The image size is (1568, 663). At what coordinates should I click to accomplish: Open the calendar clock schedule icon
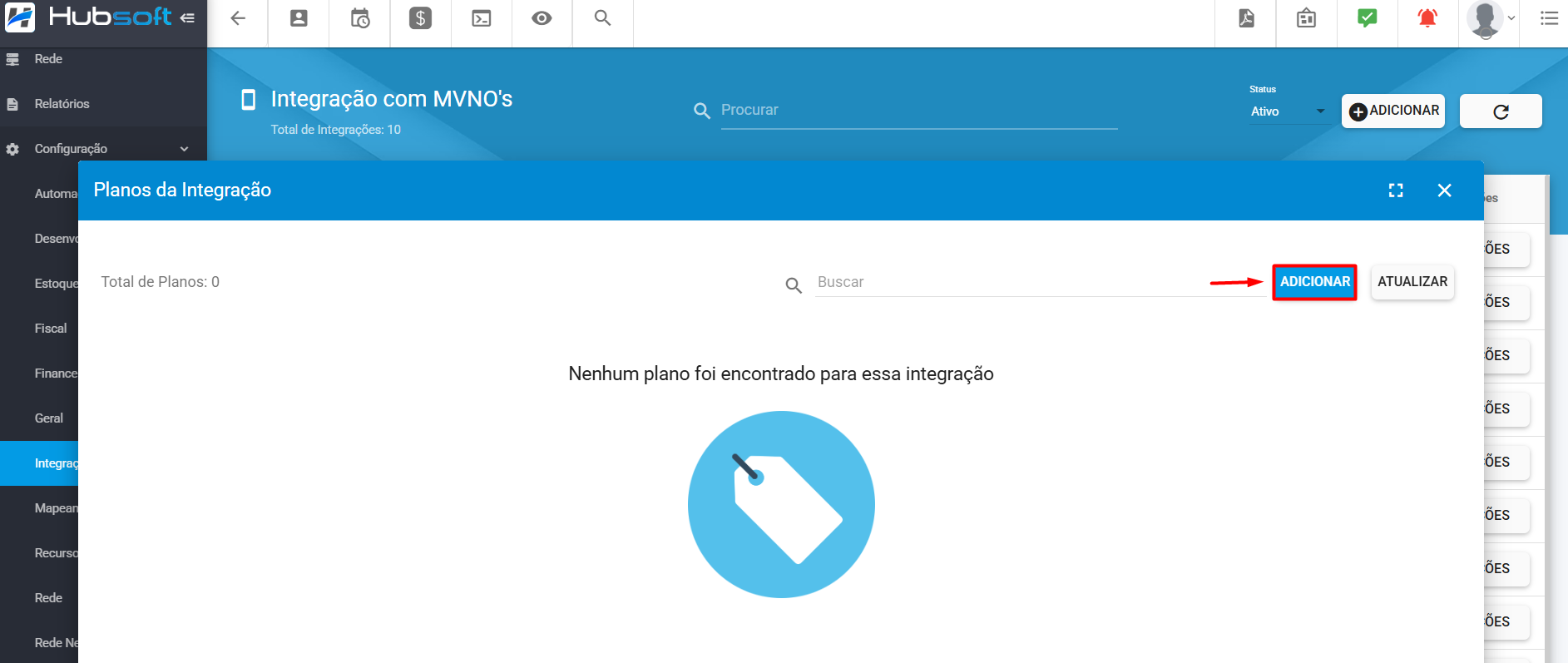(360, 18)
